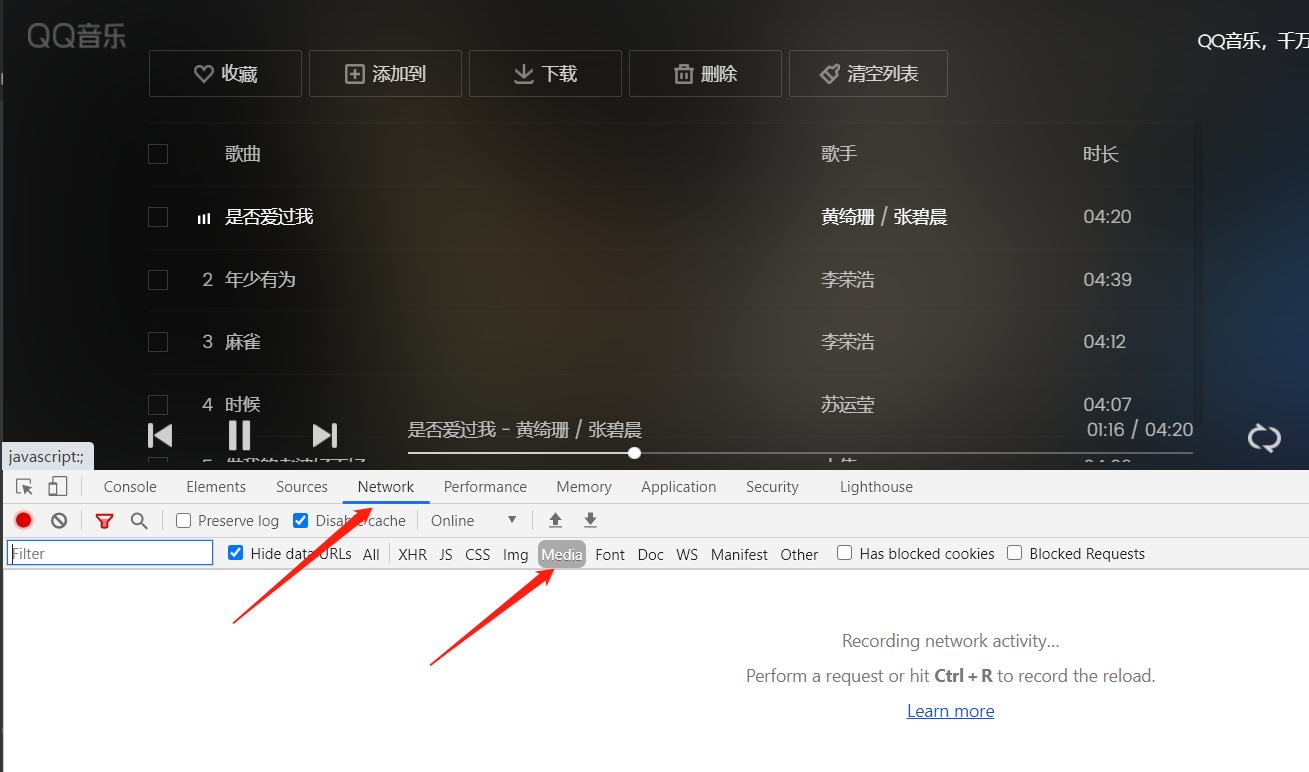1309x772 pixels.
Task: Open the Learn more link
Action: [950, 711]
